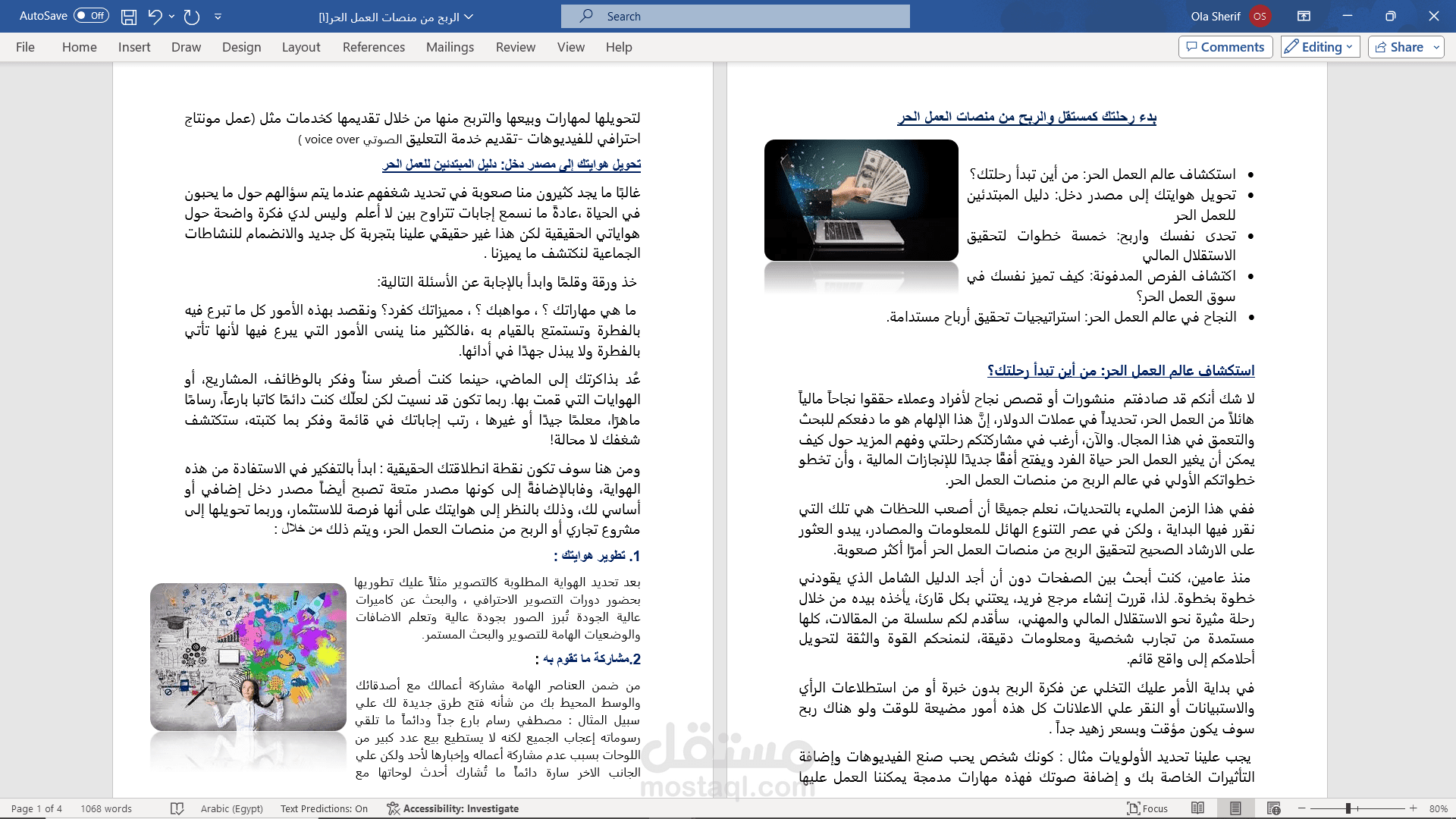This screenshot has width=1456, height=819.
Task: Switch to Web Layout view icon
Action: (1273, 808)
